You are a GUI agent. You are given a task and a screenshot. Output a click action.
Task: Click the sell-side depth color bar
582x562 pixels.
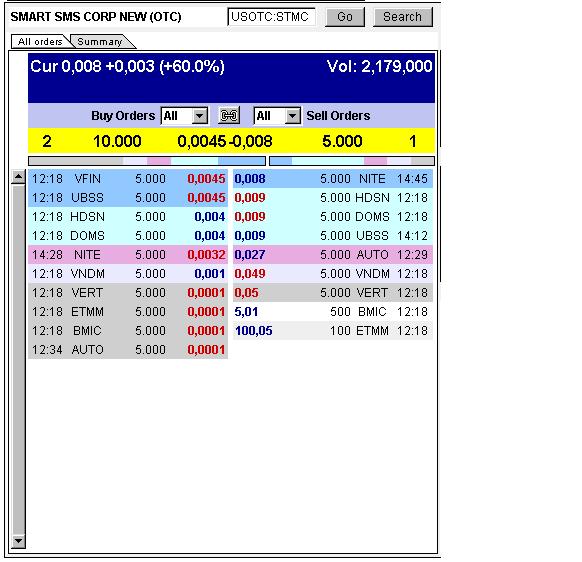coord(352,161)
